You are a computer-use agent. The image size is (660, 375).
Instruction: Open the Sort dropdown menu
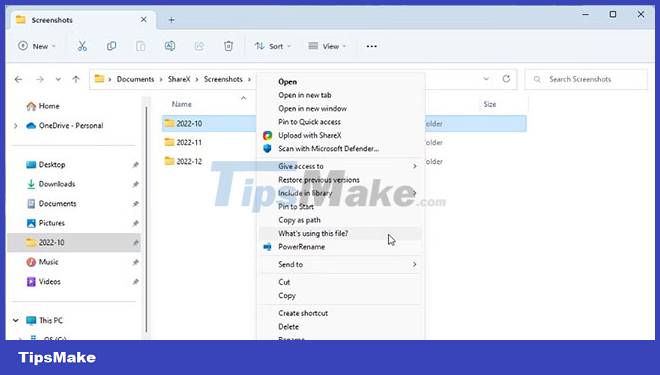tap(272, 46)
